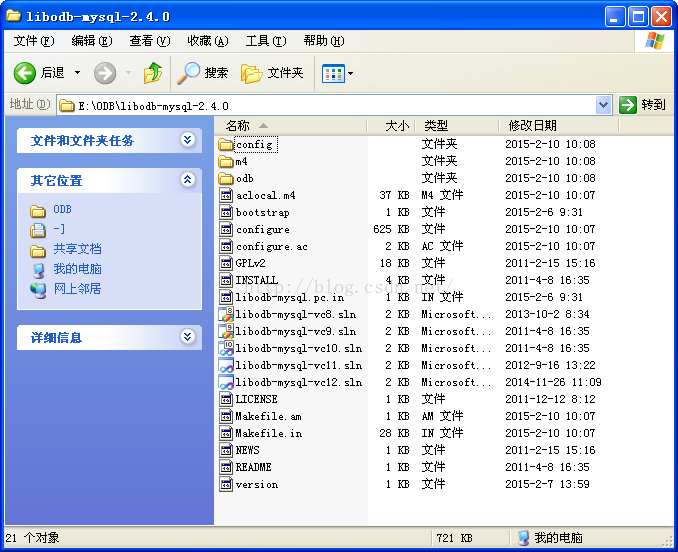Collapse the 其它位置 panel

[187, 180]
